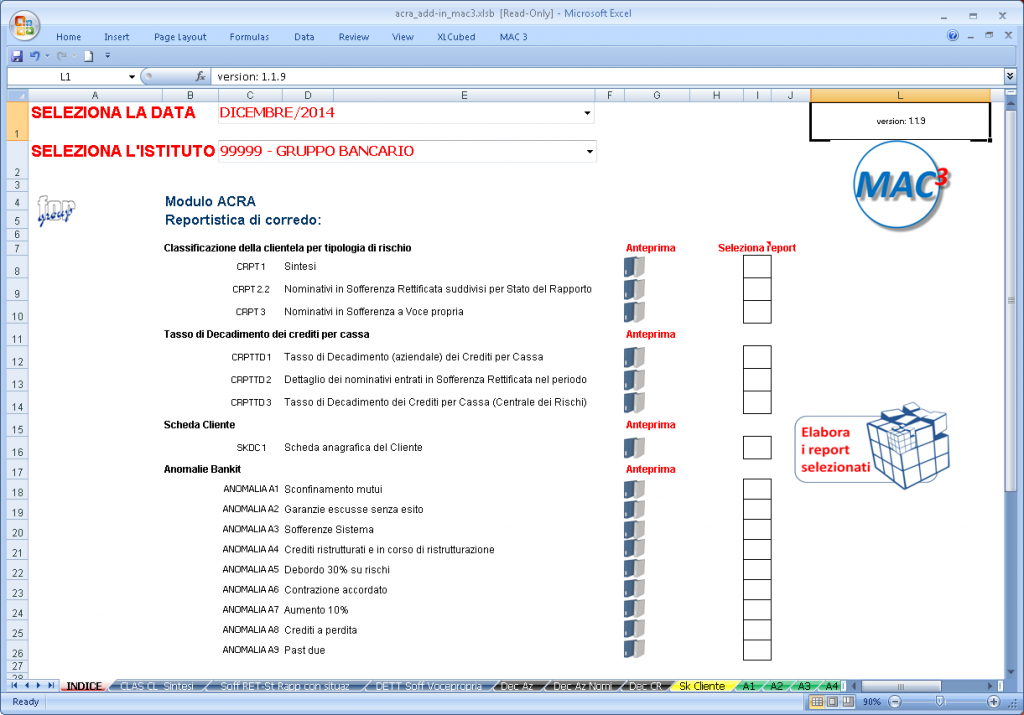The image size is (1024, 715).
Task: Preview Anomalia A7 Aumento 10% icon
Action: coord(634,610)
